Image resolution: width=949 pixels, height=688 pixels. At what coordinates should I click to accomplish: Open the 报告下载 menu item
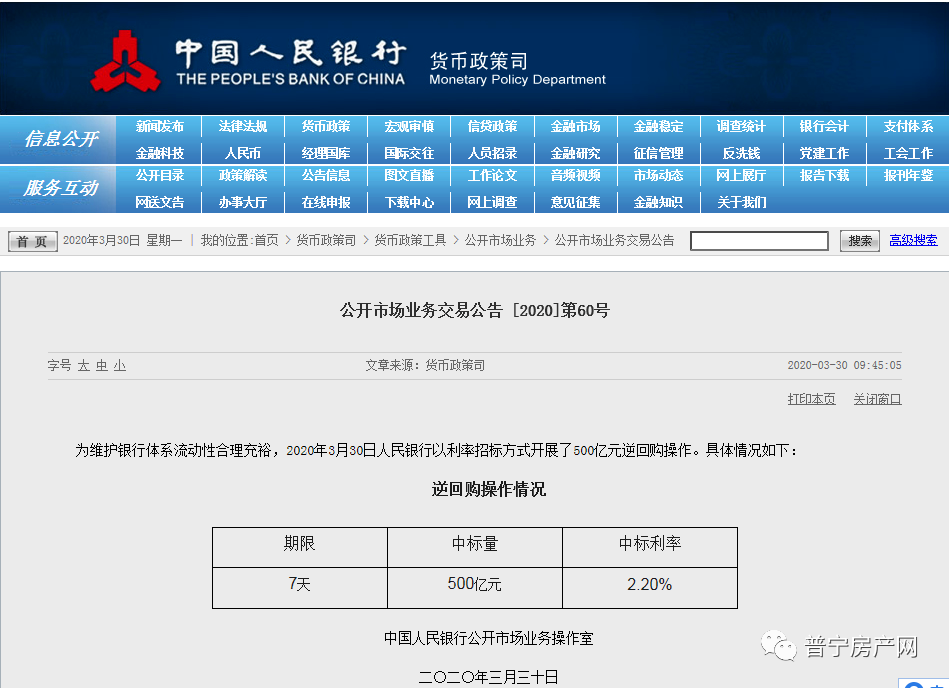pyautogui.click(x=824, y=175)
